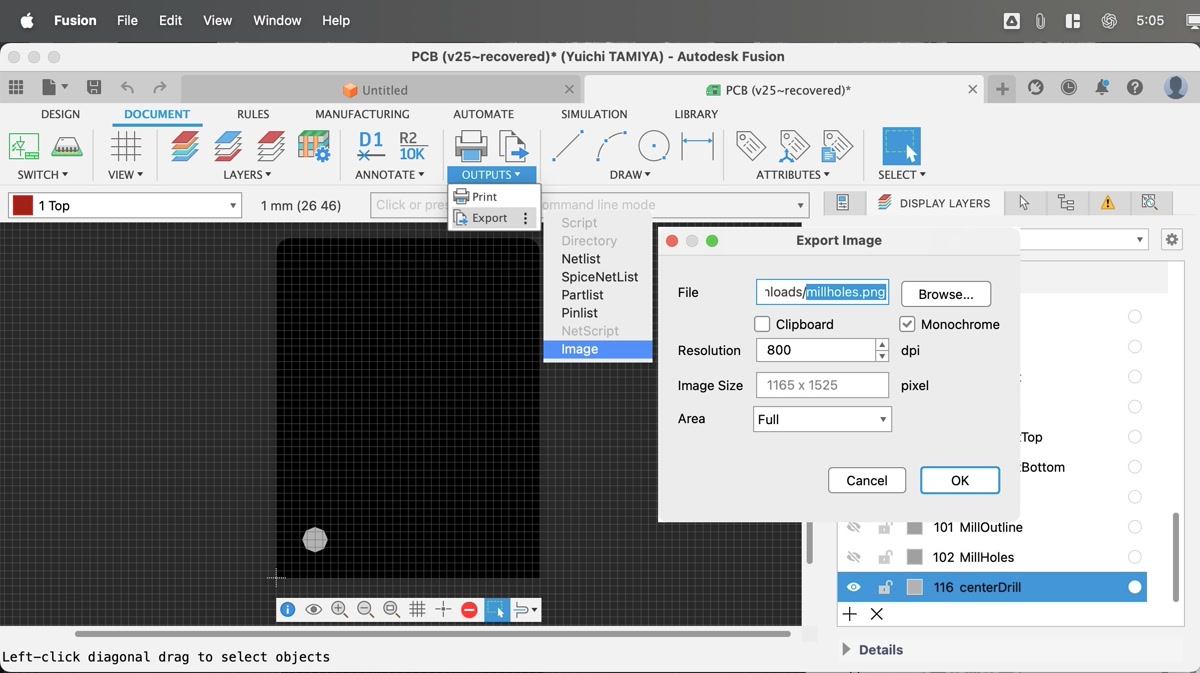Select the Dimension draw tool
Image resolution: width=1200 pixels, height=673 pixels.
(697, 146)
